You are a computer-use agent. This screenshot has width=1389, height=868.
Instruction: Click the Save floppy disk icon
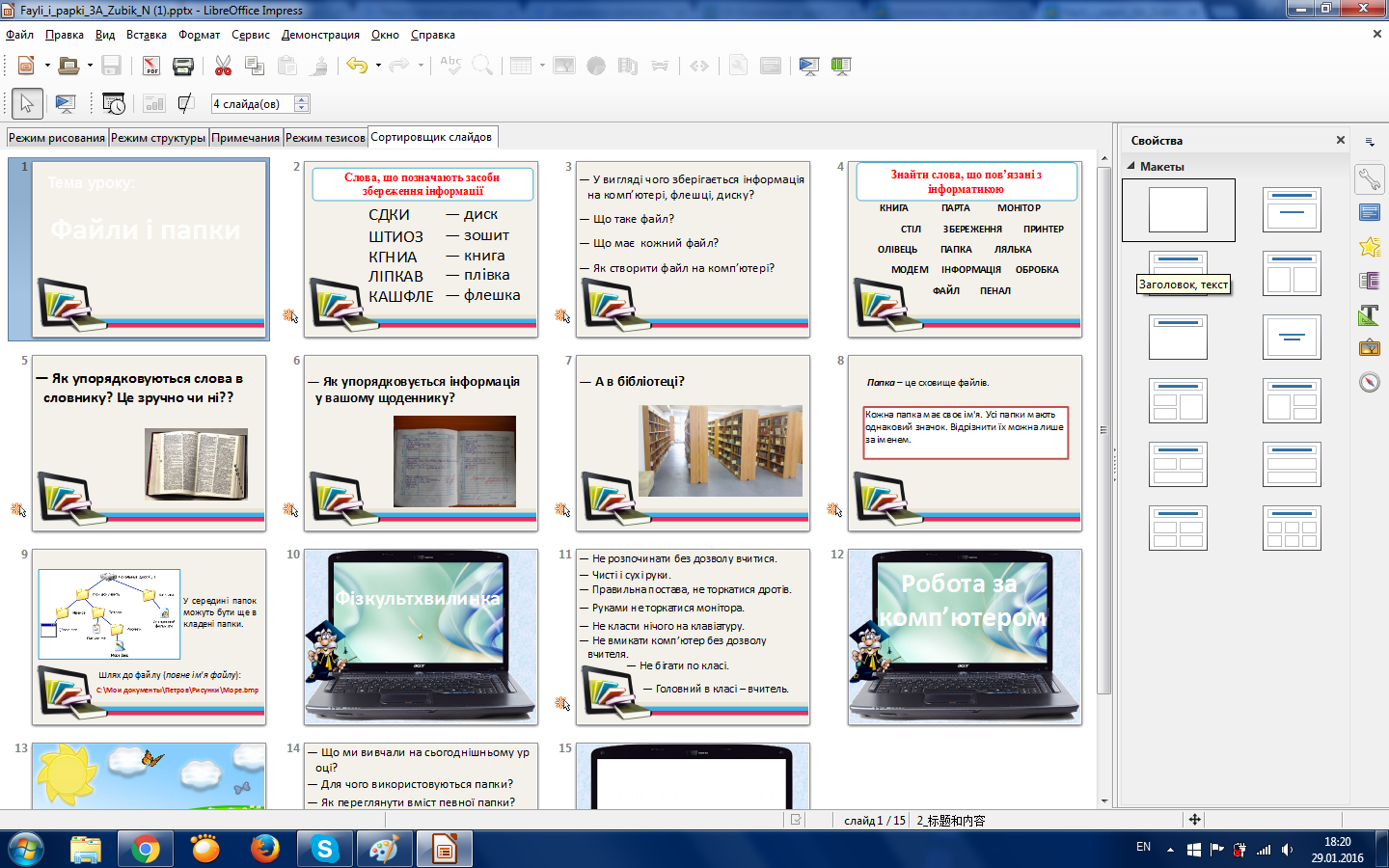111,66
